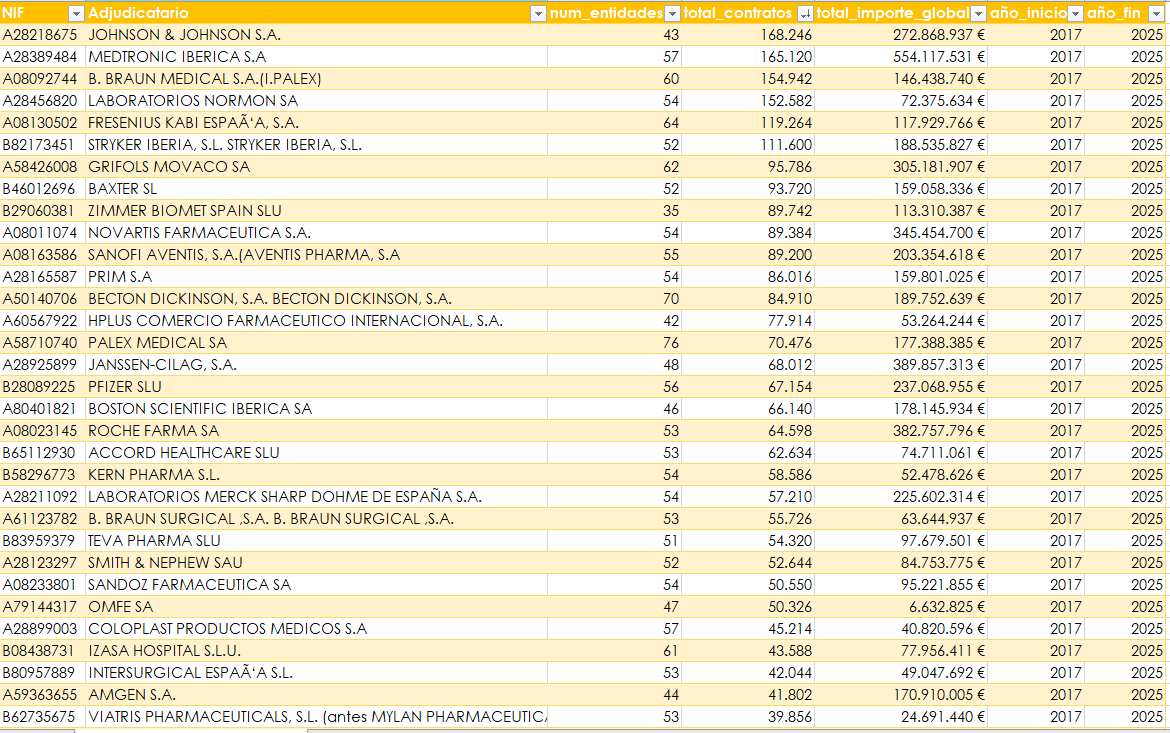Select cell JOHNSON & JOHNSON S.A.
Screen dimensions: 1170x733
click(316, 34)
